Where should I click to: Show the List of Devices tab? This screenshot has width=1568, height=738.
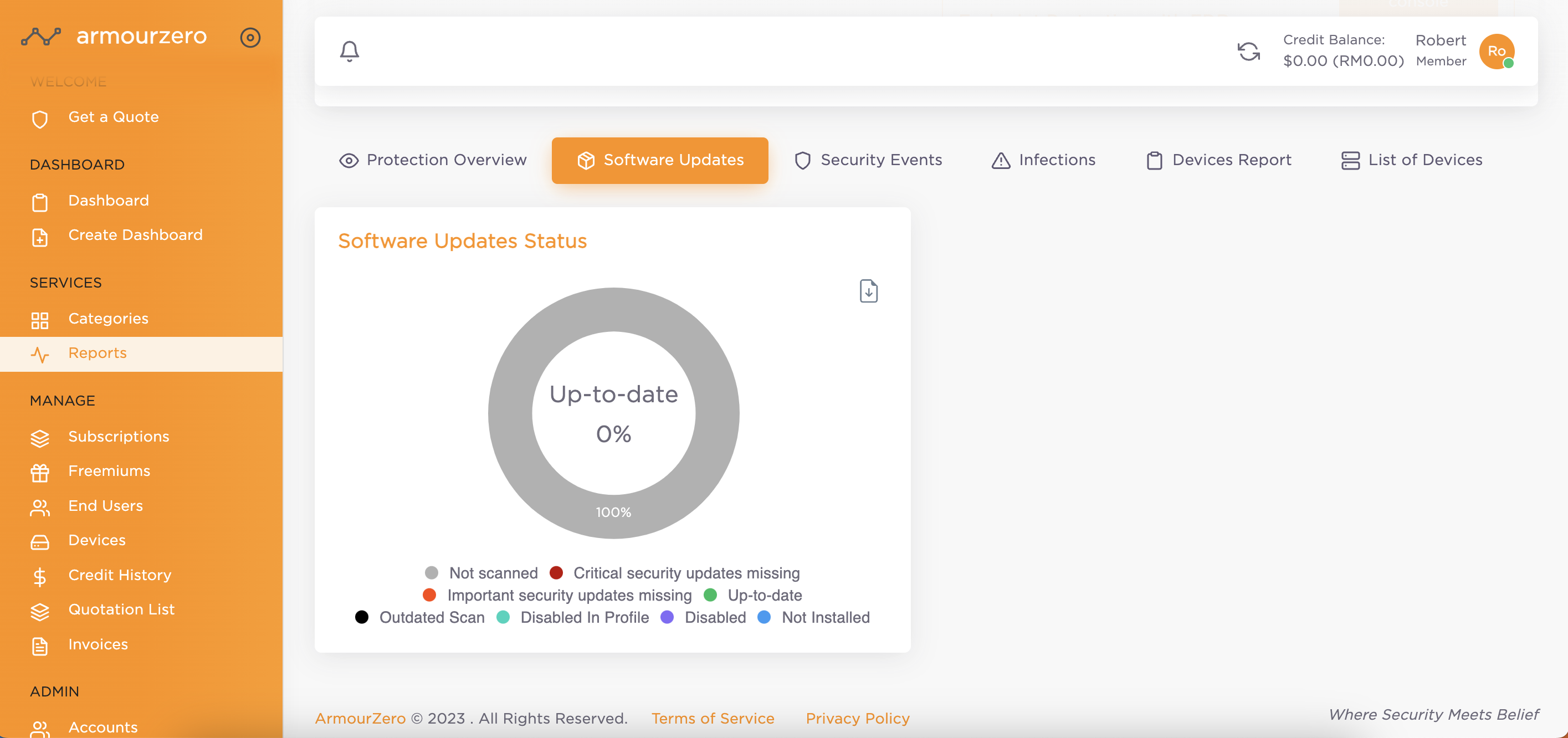tap(1412, 160)
